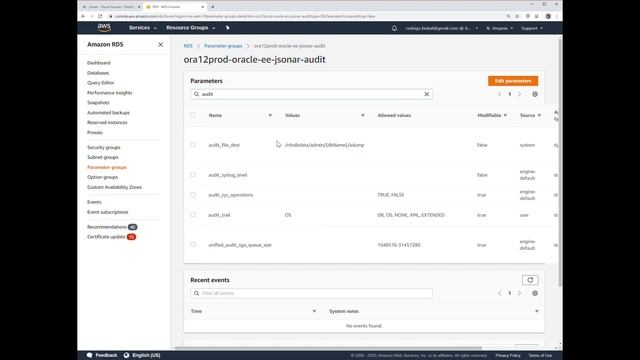Go back in the browser

(x=83, y=16)
